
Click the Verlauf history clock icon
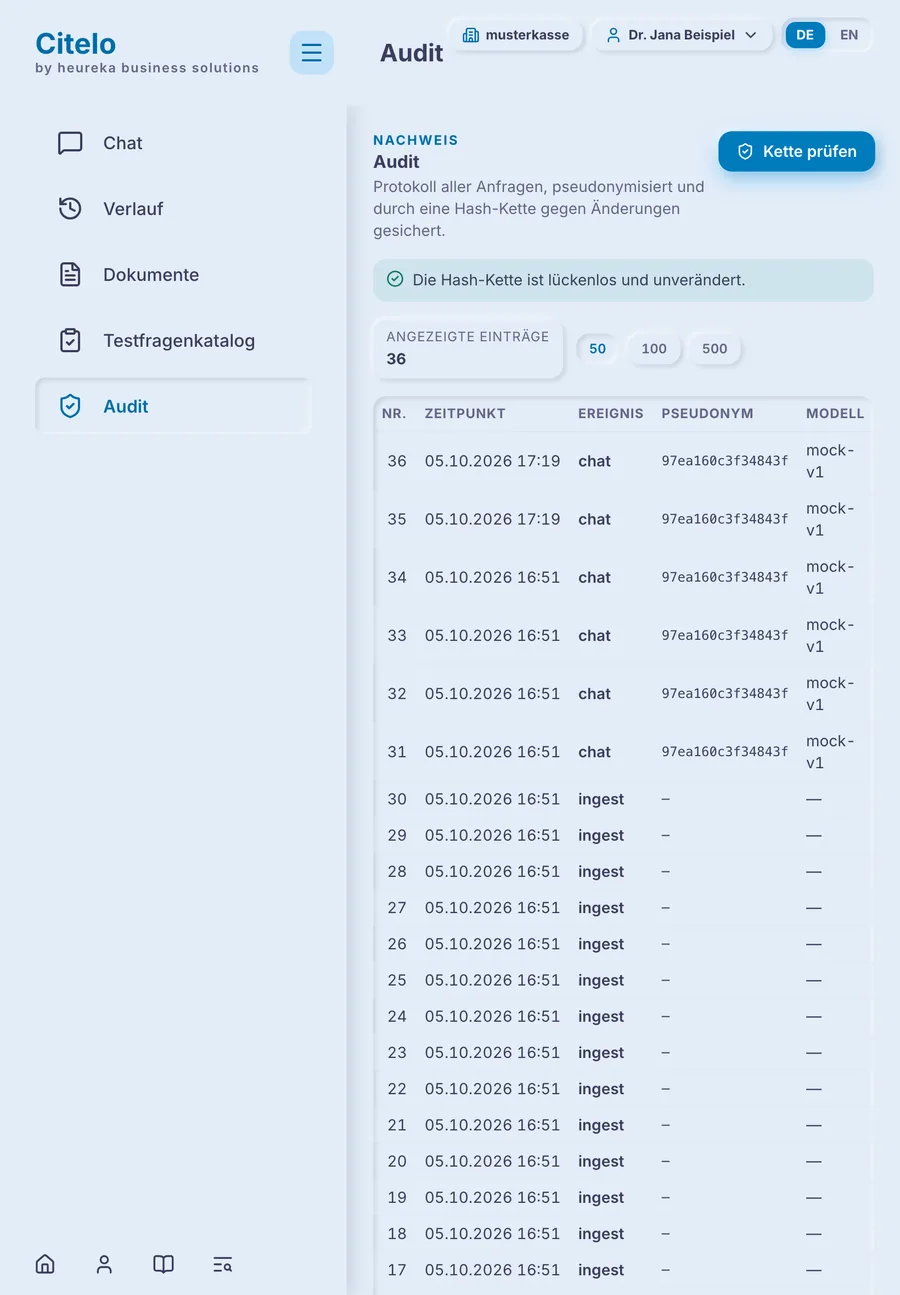coord(70,209)
